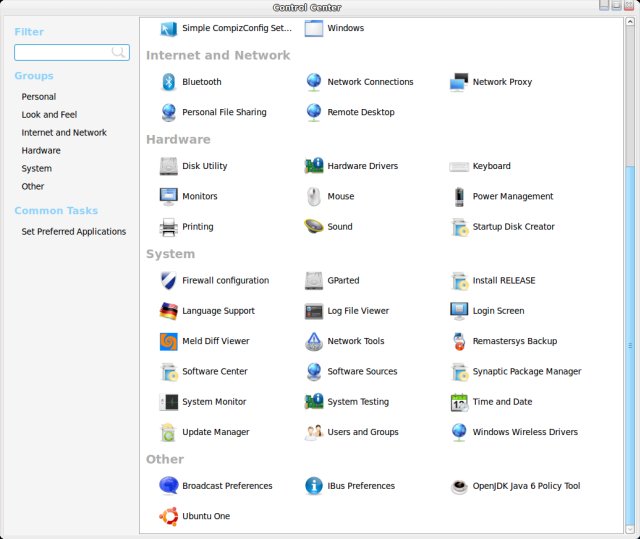Screen dimensions: 640x539
Task: Open the Printing printer icon
Action: coord(168,227)
